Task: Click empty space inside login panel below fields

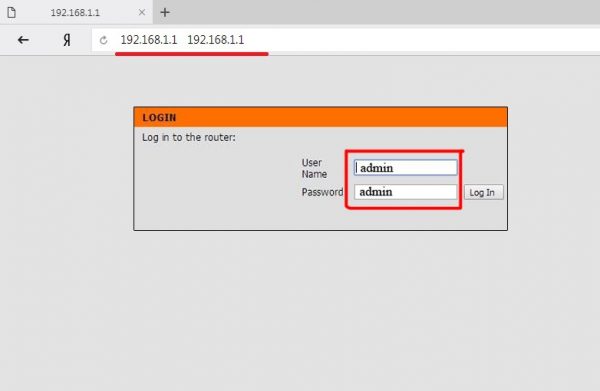Action: (x=321, y=218)
